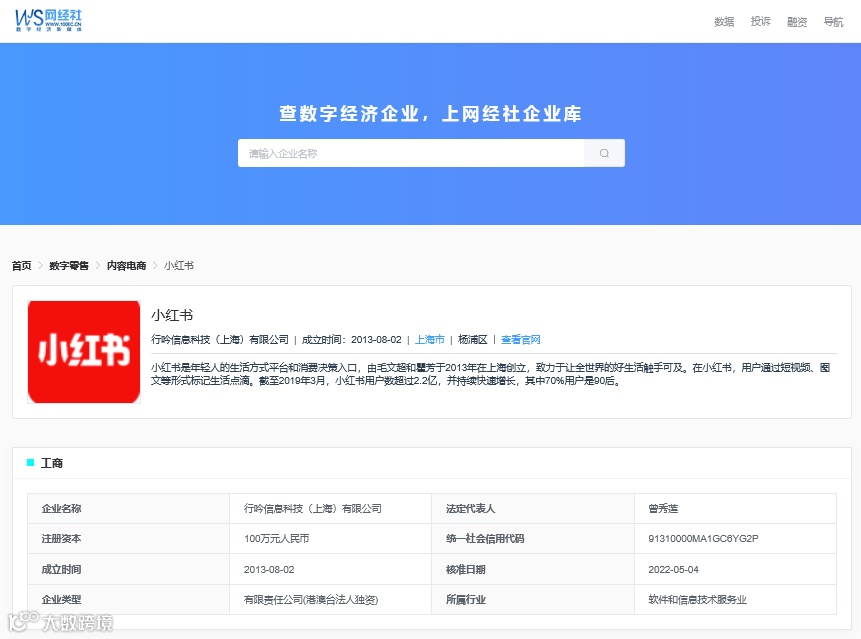
Task: Click the 网经社 site logo
Action: tap(48, 20)
